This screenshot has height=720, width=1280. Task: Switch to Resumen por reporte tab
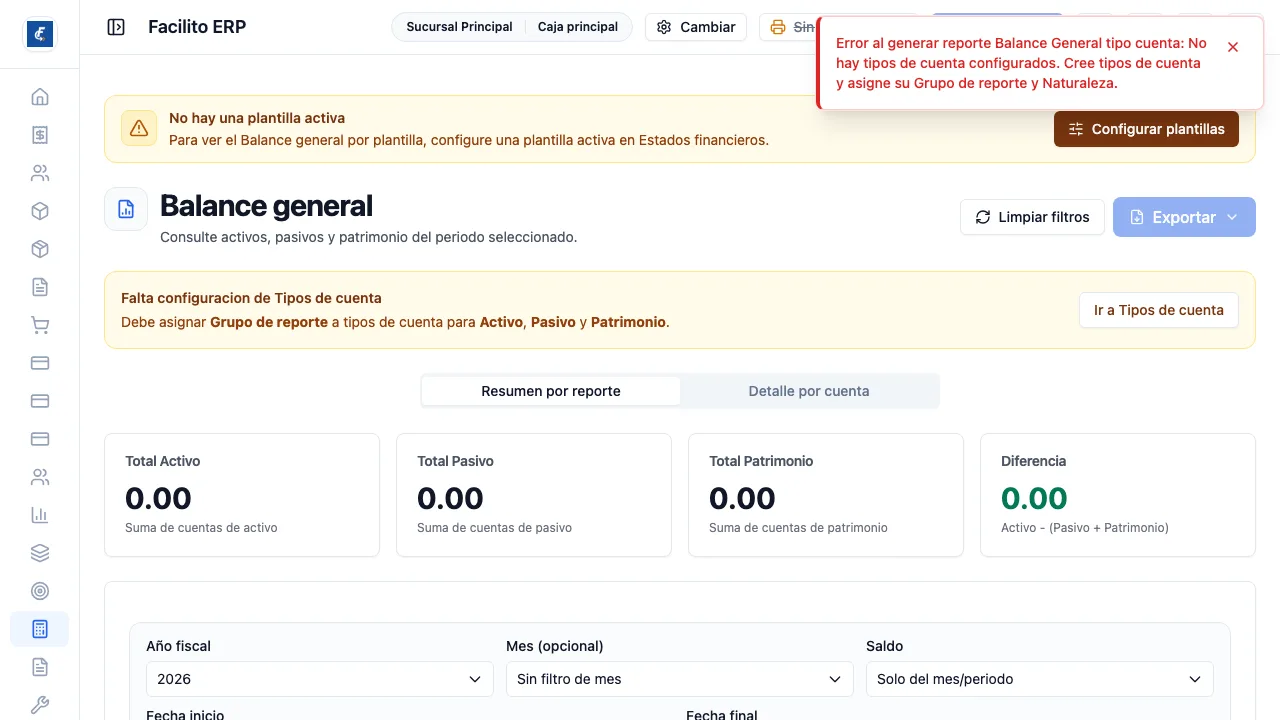point(551,391)
